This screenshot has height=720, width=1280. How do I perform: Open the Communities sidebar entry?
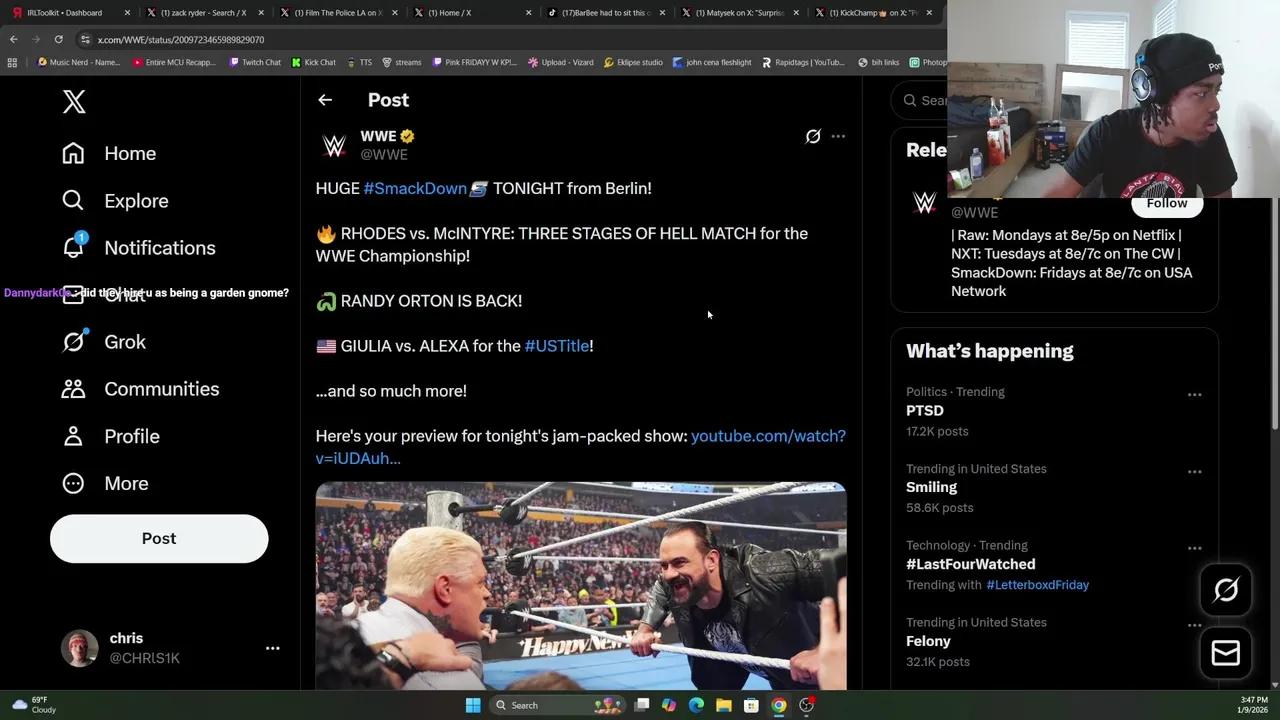coord(140,389)
